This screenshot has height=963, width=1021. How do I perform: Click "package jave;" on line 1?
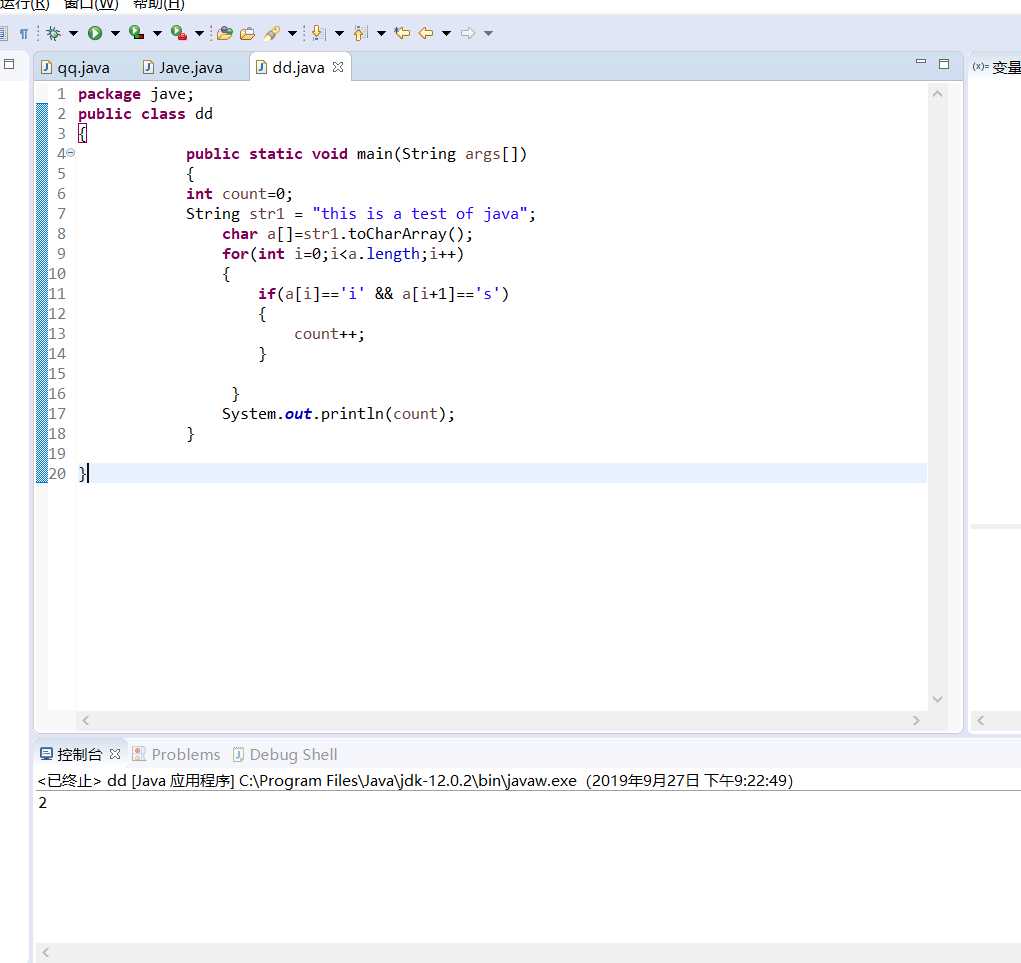click(x=136, y=94)
